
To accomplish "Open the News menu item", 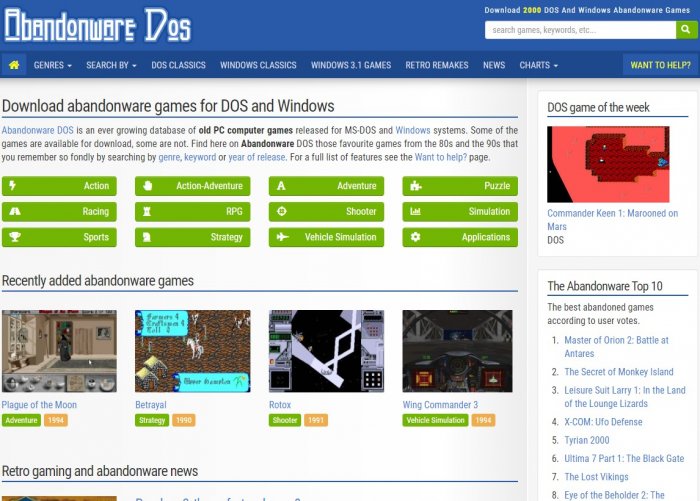I will coord(494,65).
